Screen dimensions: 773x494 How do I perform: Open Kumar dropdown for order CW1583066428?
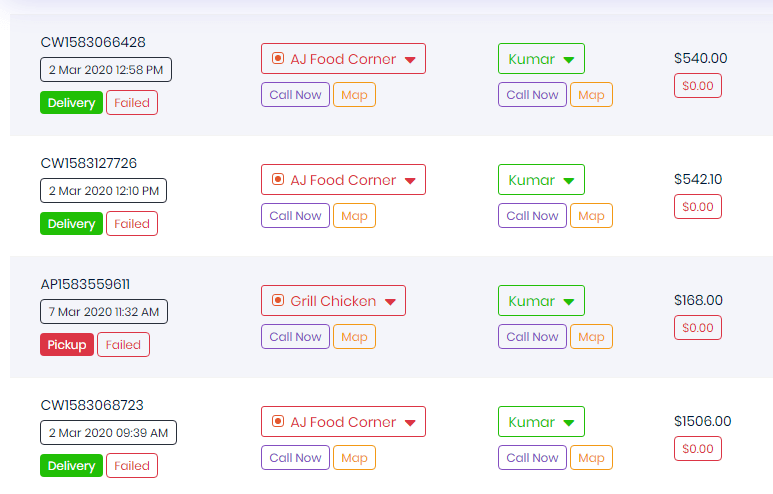(x=541, y=59)
